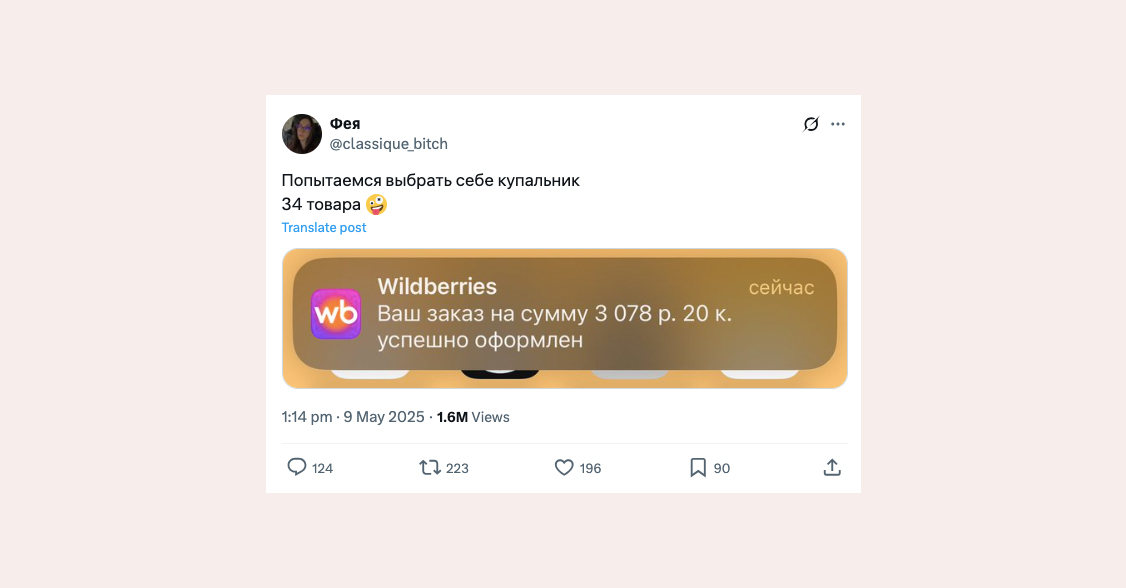Repost the tweet using the retweet icon
The height and width of the screenshot is (588, 1126).
(429, 468)
